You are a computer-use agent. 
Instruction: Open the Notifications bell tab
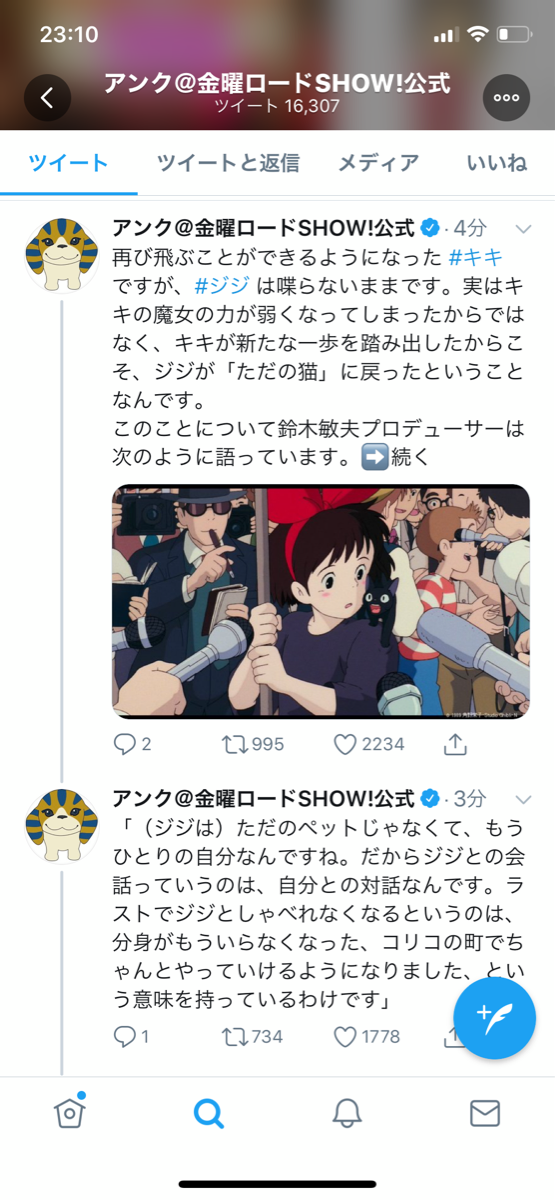[x=347, y=1113]
